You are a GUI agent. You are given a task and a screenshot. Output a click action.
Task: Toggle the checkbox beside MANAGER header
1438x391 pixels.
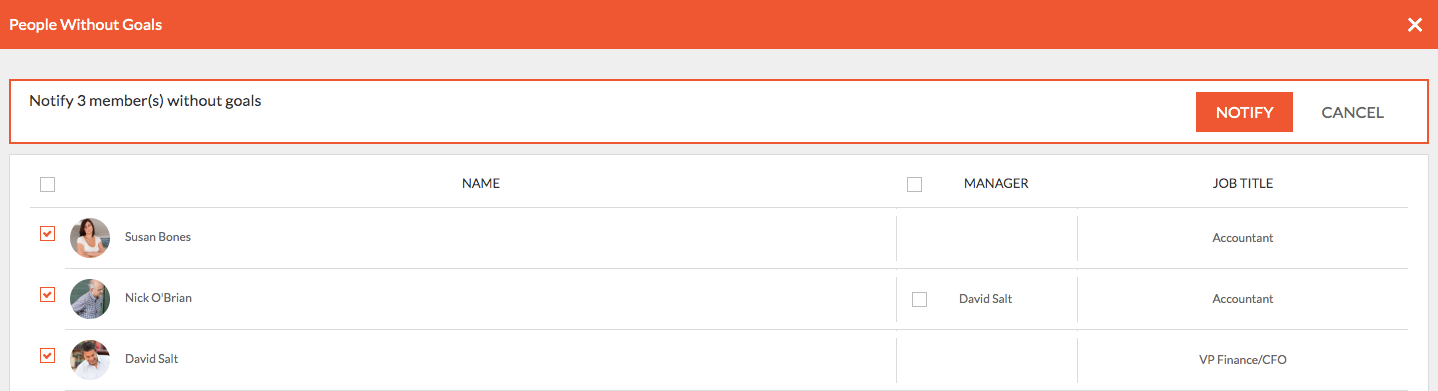(x=914, y=184)
